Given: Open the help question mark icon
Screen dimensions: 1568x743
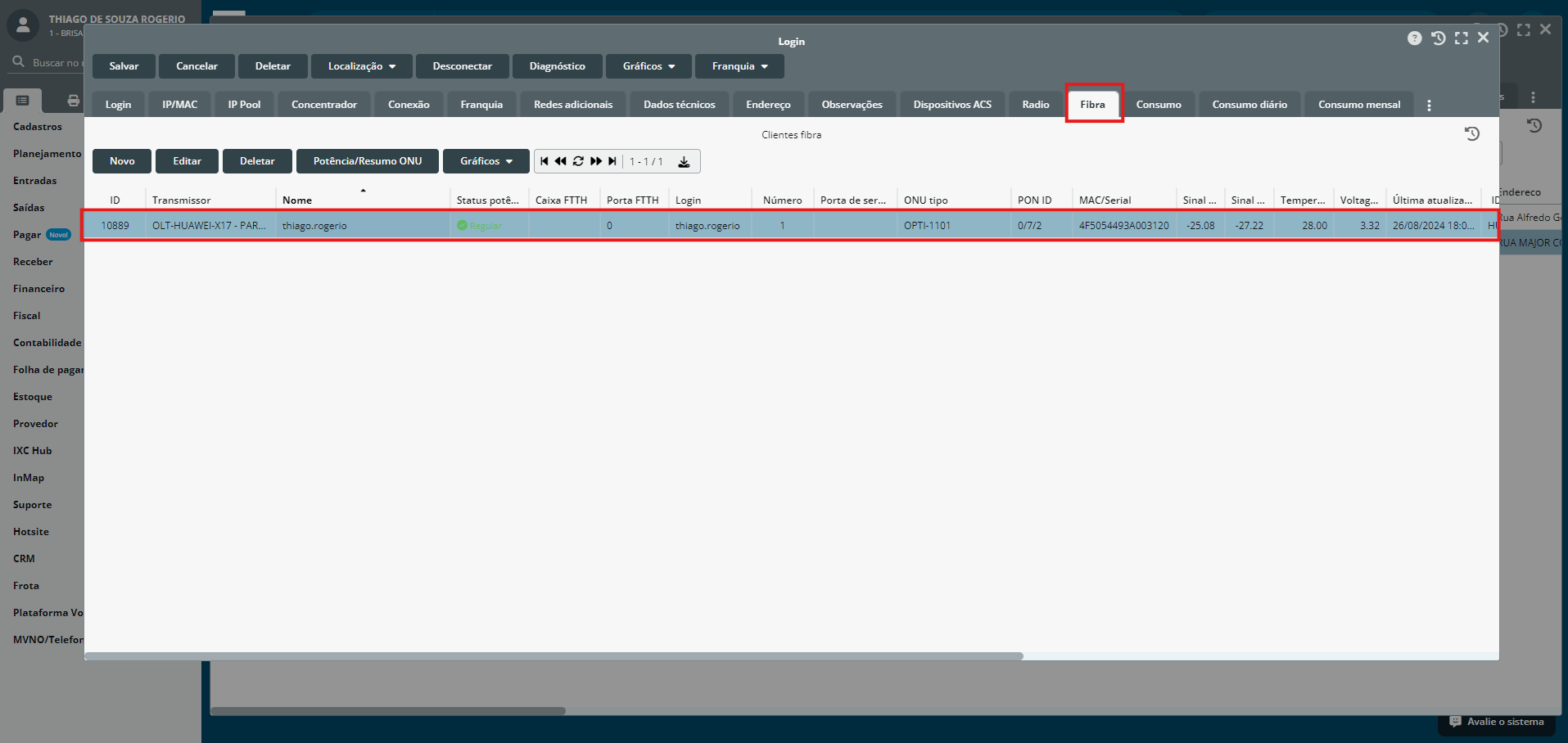Looking at the screenshot, I should [1414, 38].
